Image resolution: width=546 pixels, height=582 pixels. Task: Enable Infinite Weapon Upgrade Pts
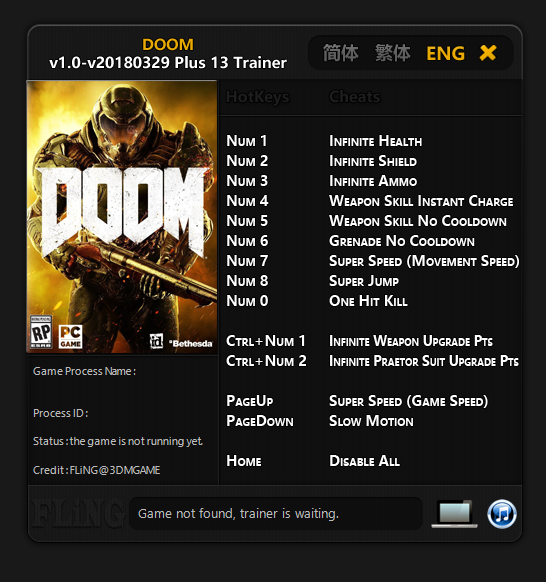pos(411,341)
